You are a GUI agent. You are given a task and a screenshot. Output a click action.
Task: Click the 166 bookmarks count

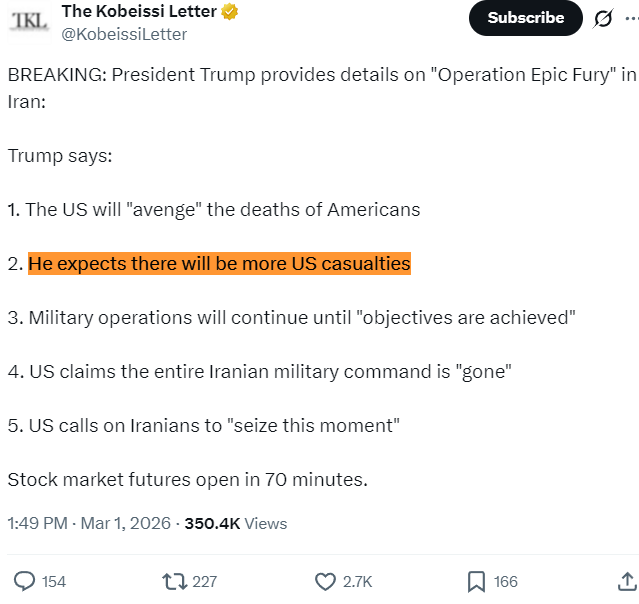(506, 581)
